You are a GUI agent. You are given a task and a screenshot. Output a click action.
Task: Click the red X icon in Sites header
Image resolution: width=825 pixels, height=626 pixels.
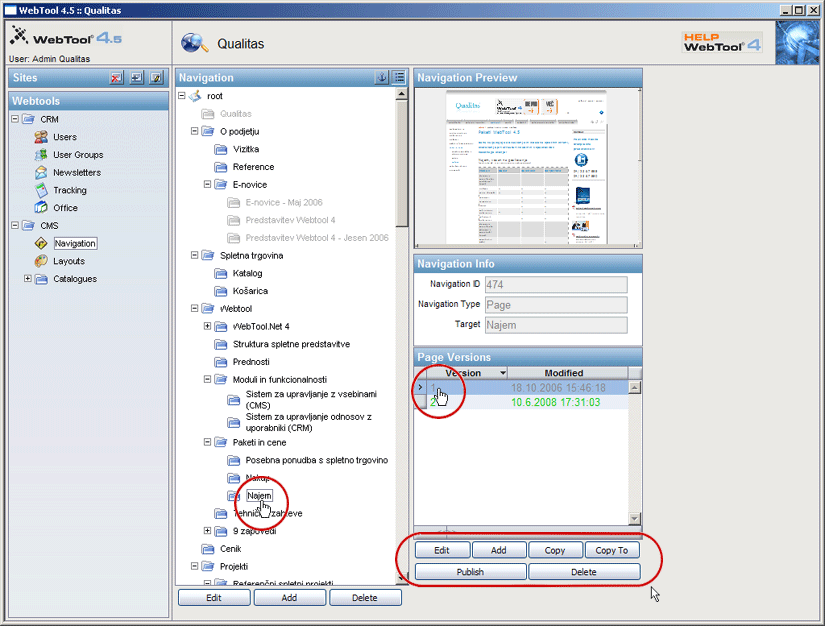(x=116, y=78)
